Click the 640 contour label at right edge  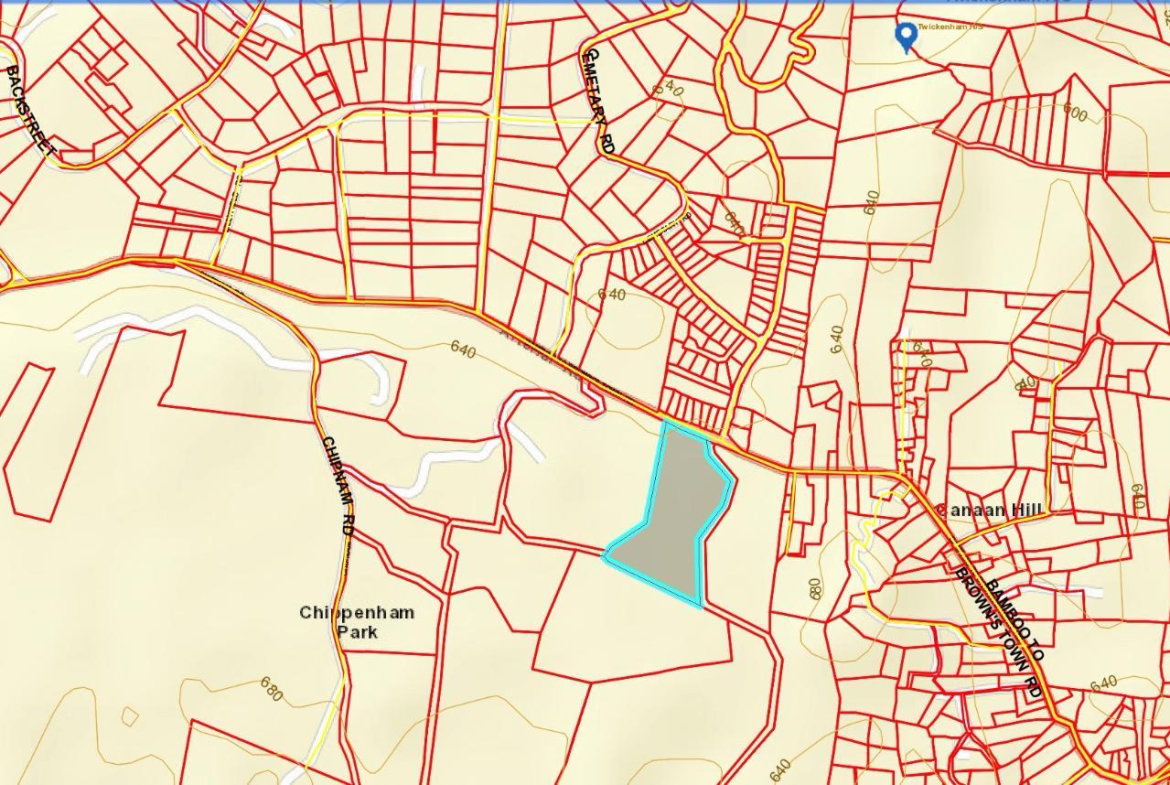click(x=1137, y=497)
